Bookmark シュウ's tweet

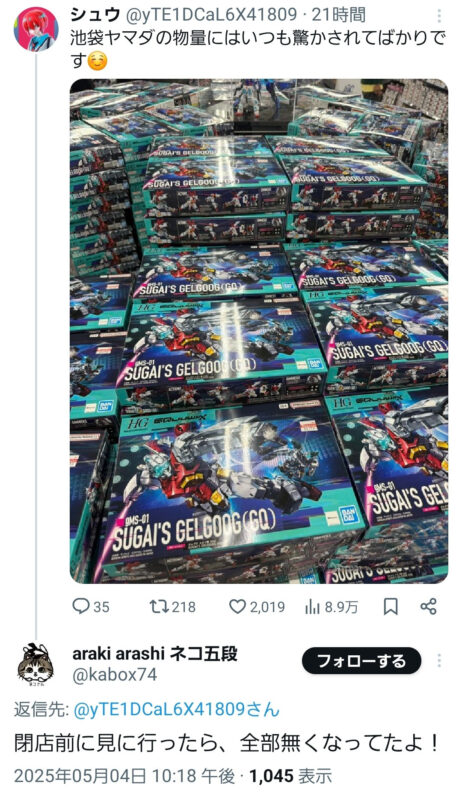(391, 606)
